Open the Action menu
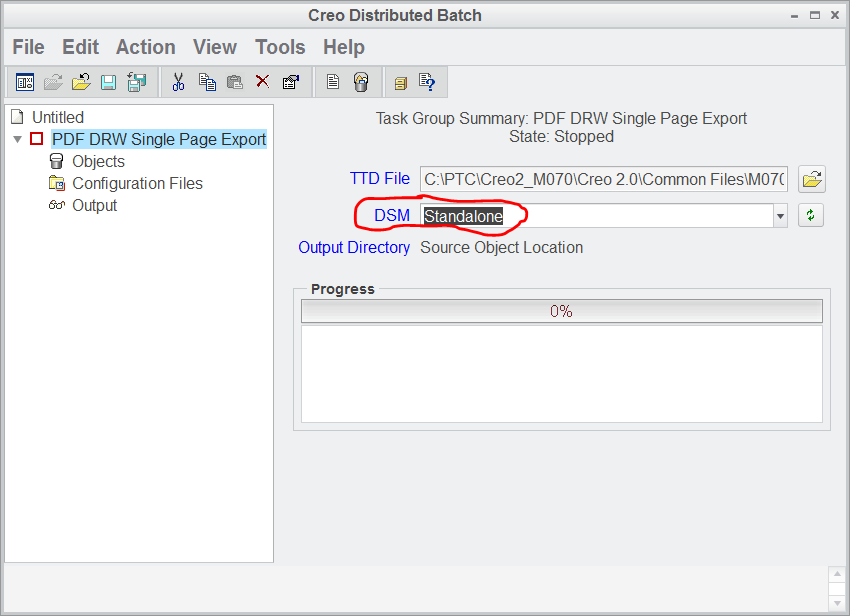The width and height of the screenshot is (850, 616). (145, 47)
